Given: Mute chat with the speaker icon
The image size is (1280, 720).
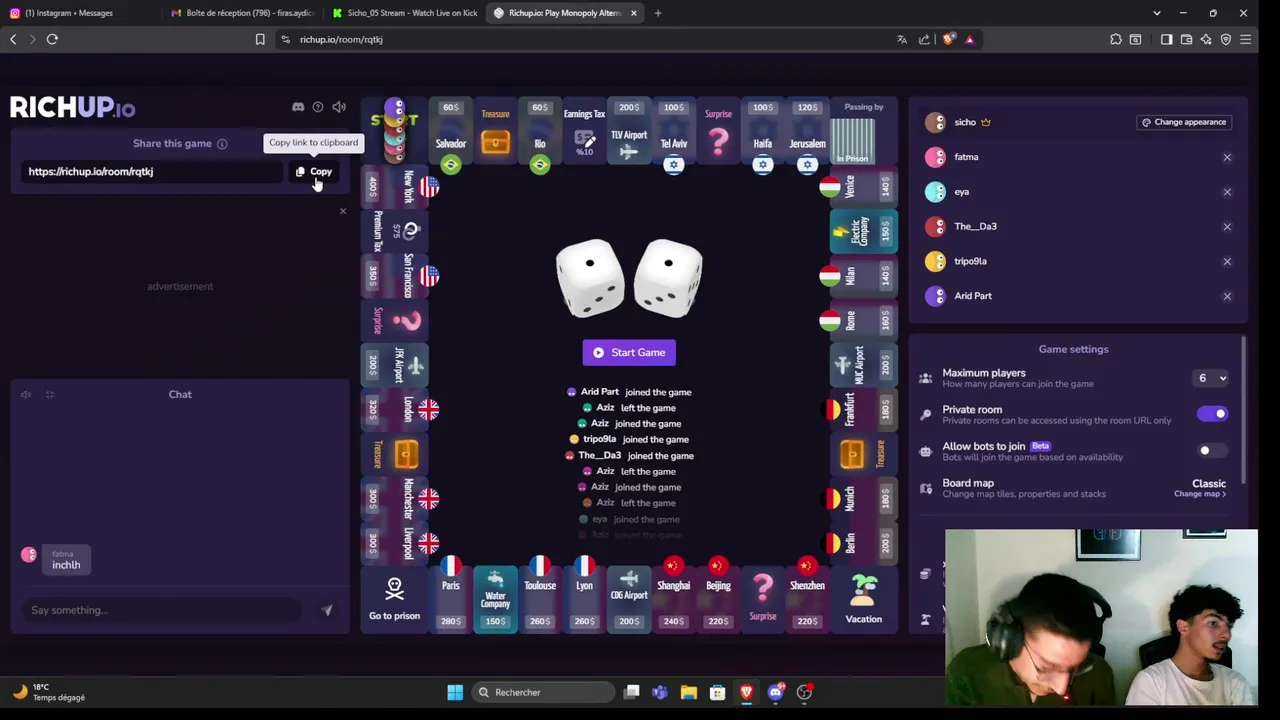Looking at the screenshot, I should click(x=26, y=395).
